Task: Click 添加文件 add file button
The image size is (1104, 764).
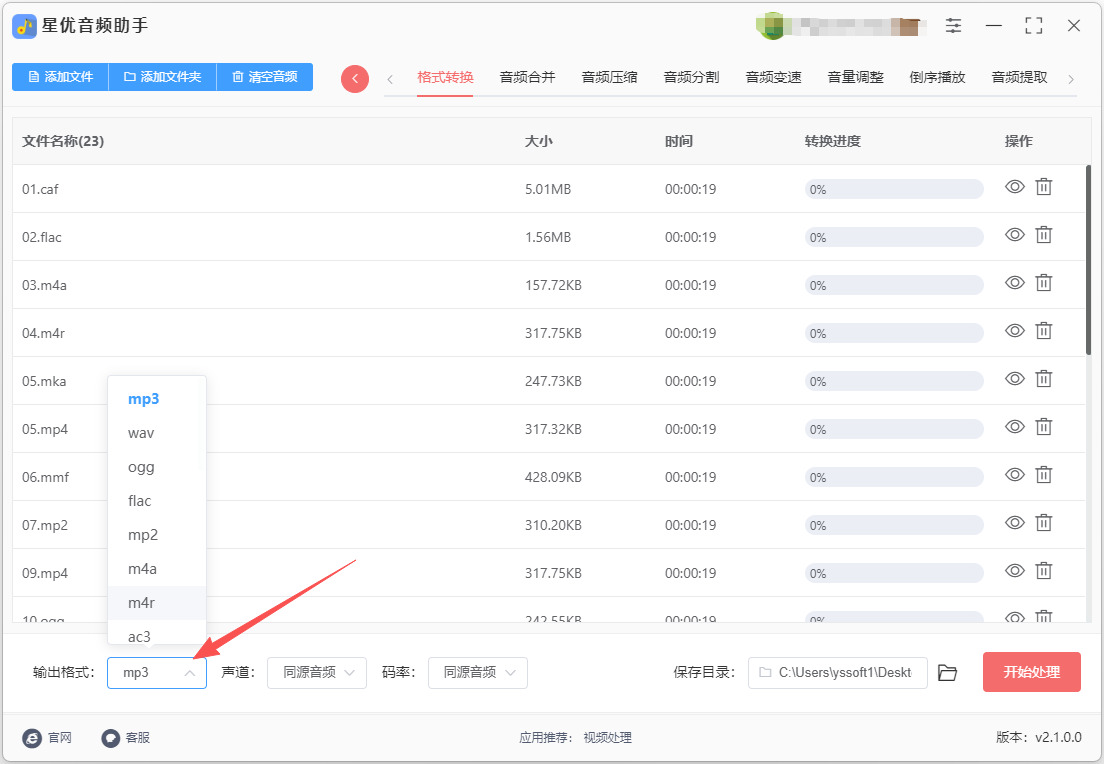Action: (61, 77)
